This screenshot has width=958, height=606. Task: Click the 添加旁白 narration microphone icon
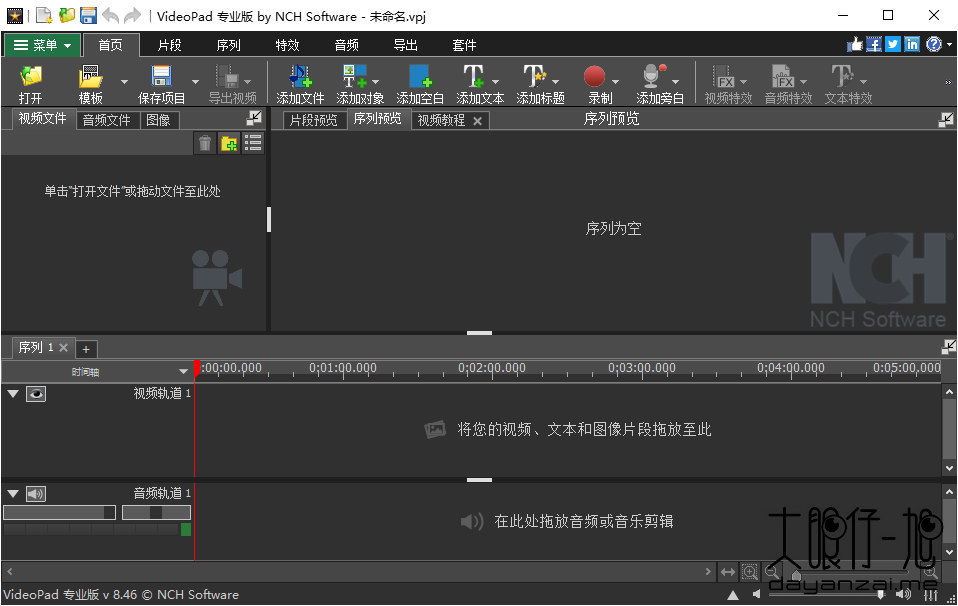pos(654,76)
